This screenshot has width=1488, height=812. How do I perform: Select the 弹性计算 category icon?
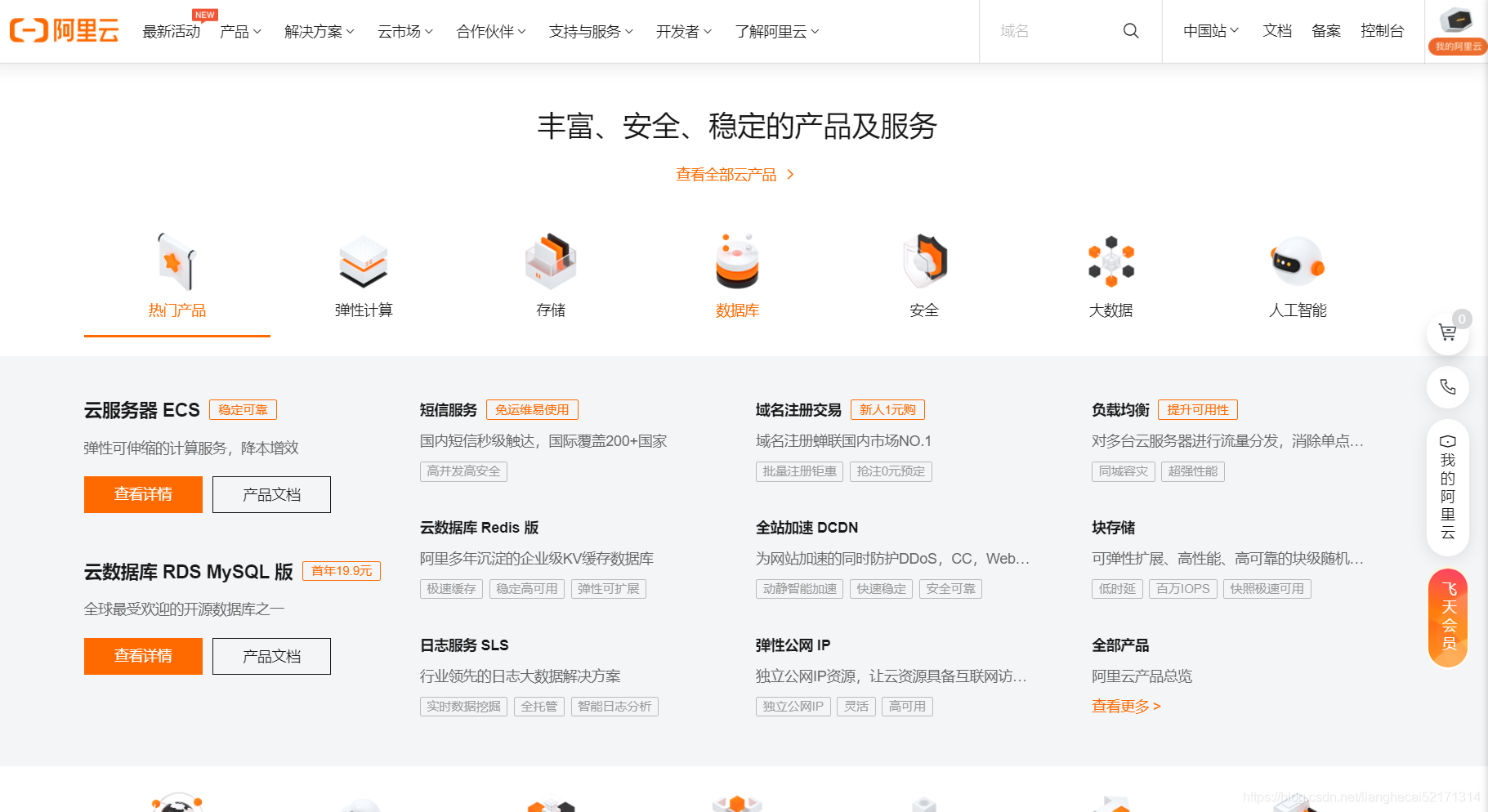(x=364, y=261)
